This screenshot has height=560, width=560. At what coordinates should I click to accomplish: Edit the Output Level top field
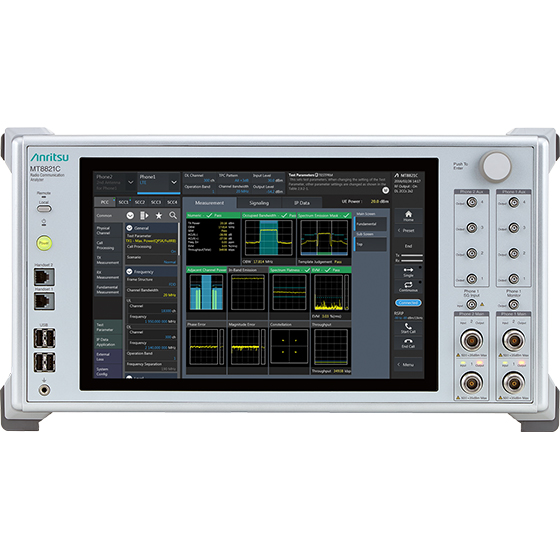(268, 189)
